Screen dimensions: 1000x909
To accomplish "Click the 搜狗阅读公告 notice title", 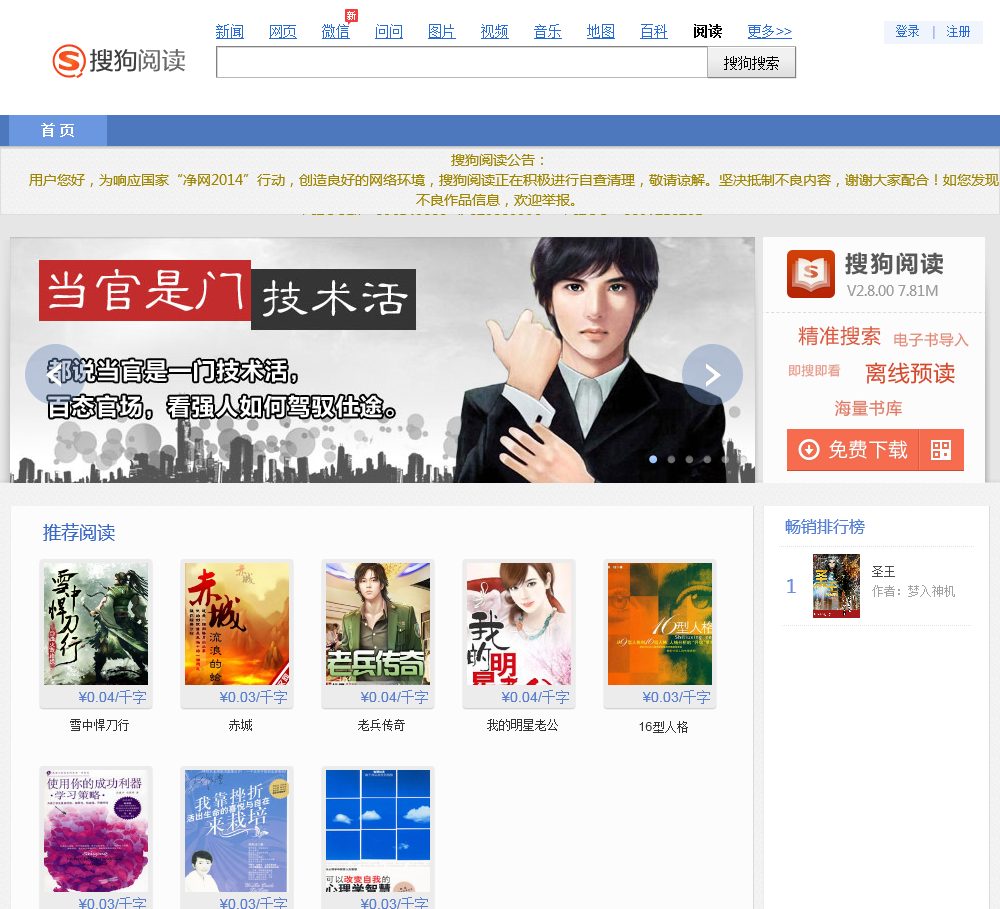I will tap(499, 160).
